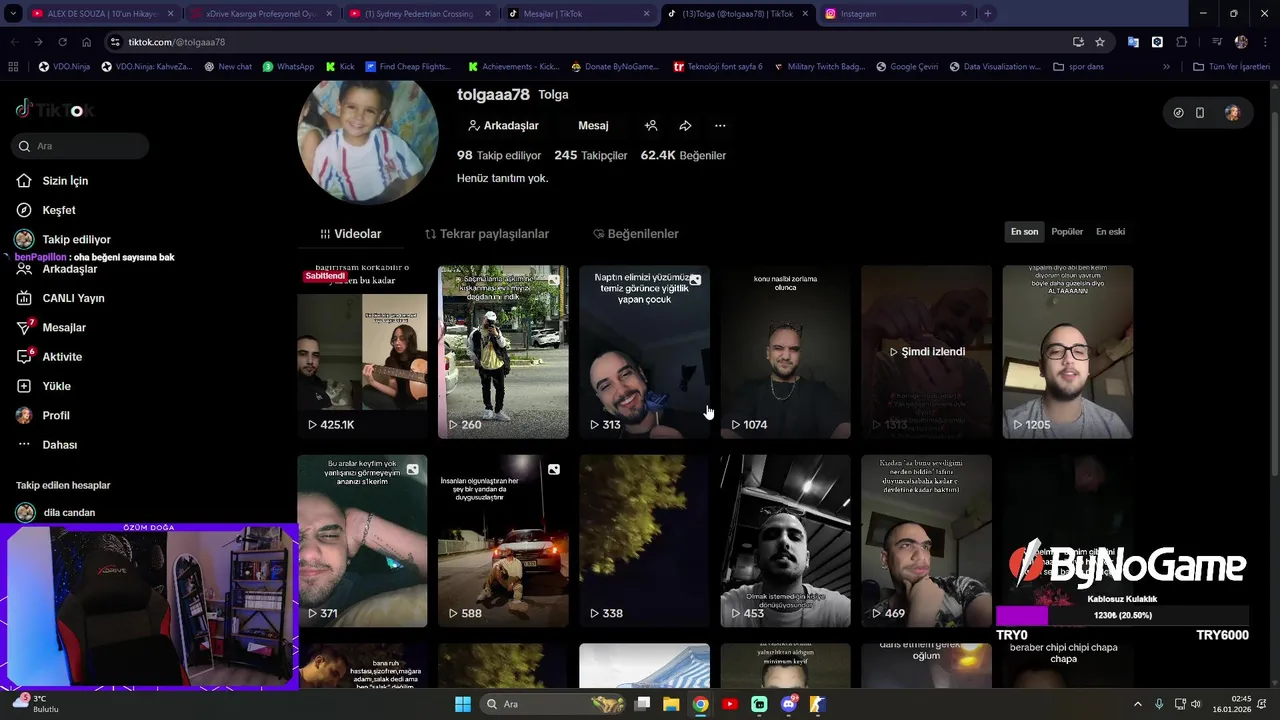Open the video with 313 views
1280x720 pixels.
point(644,352)
